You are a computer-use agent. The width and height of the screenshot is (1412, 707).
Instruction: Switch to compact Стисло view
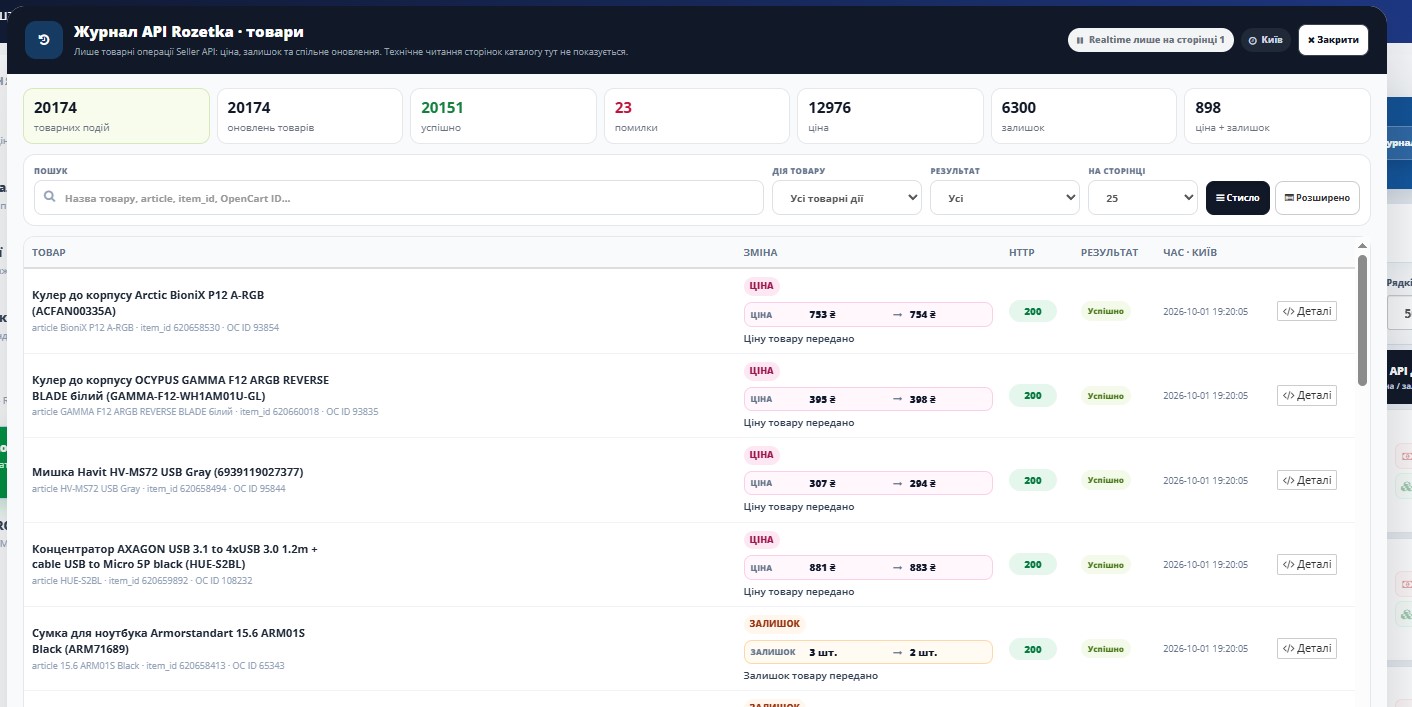pyautogui.click(x=1238, y=198)
